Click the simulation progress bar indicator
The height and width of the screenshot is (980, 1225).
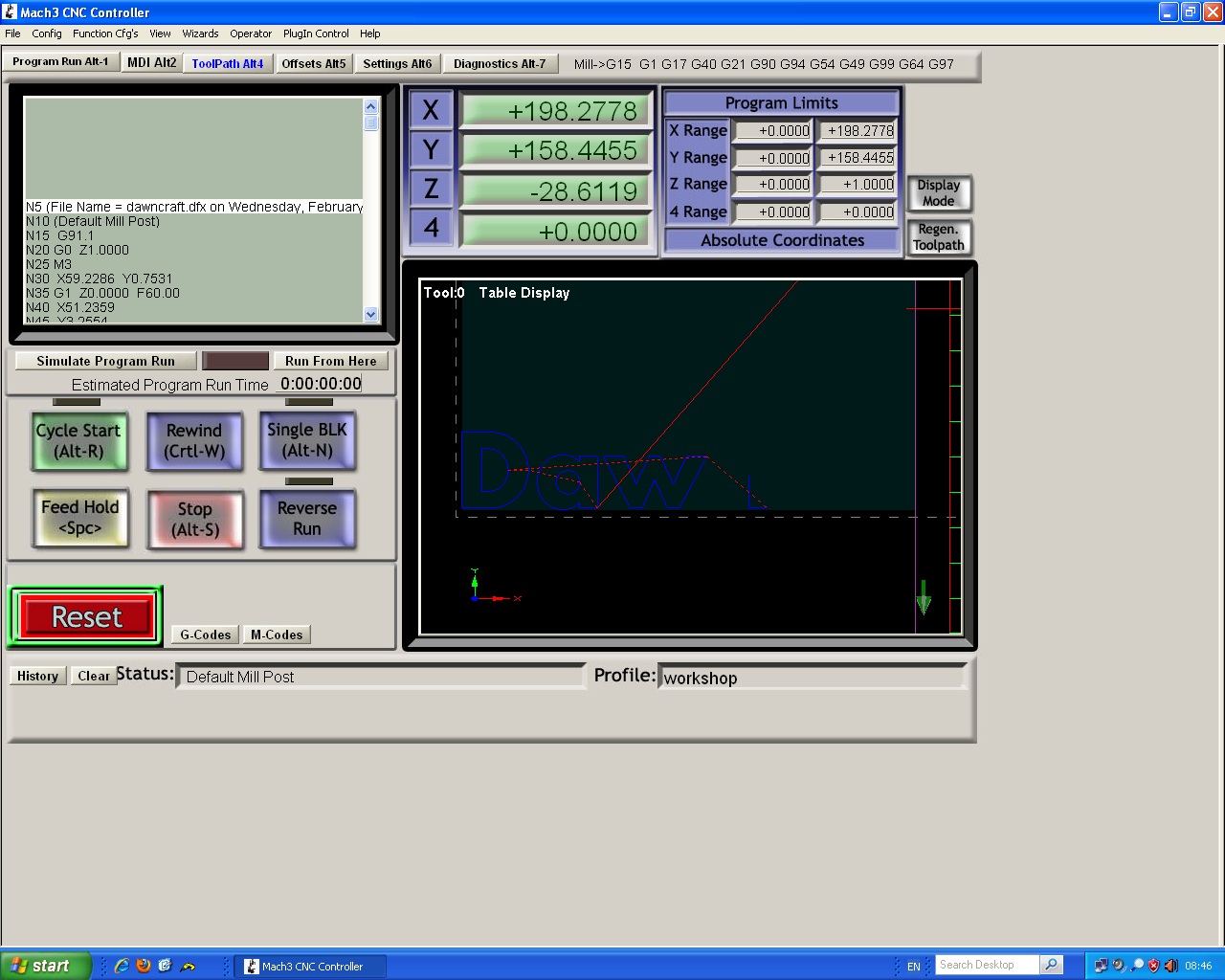(x=235, y=361)
